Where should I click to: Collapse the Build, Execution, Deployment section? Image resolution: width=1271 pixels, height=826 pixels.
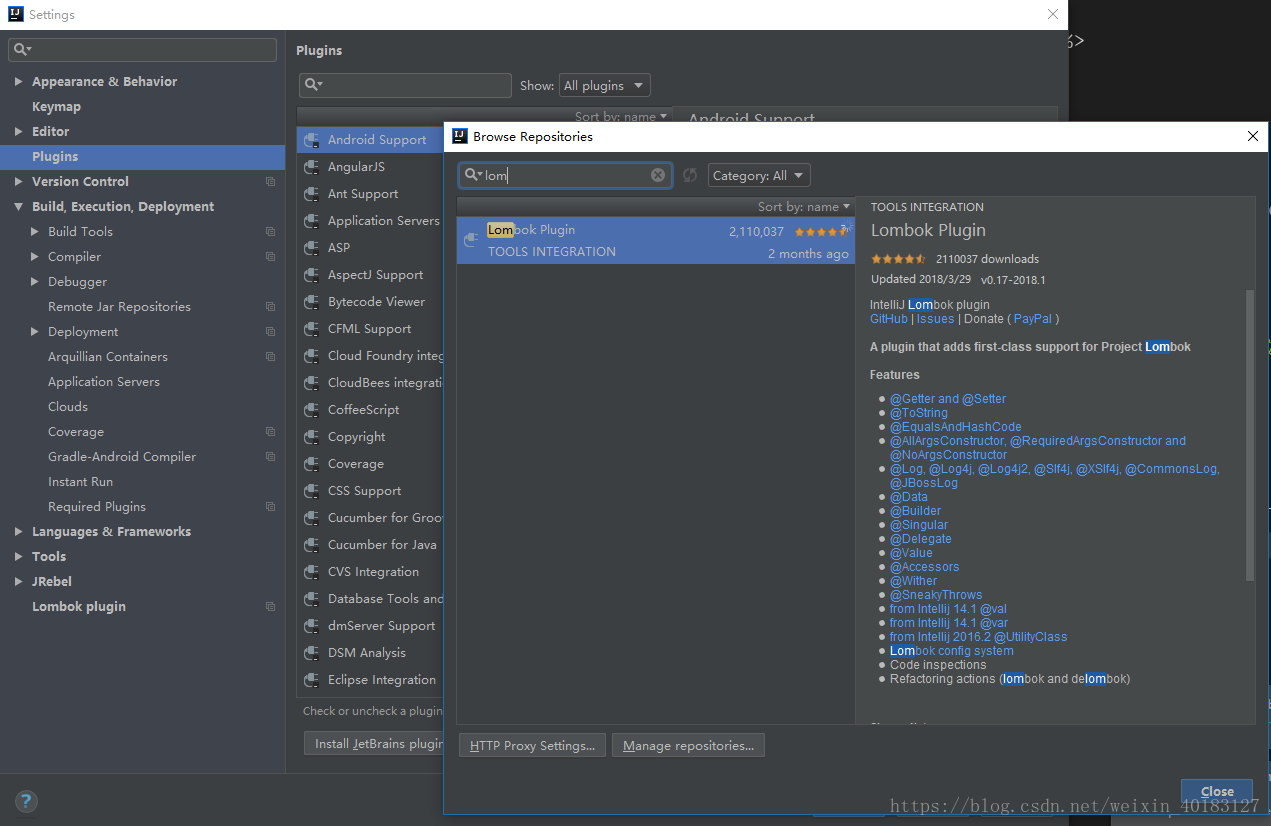click(x=19, y=206)
